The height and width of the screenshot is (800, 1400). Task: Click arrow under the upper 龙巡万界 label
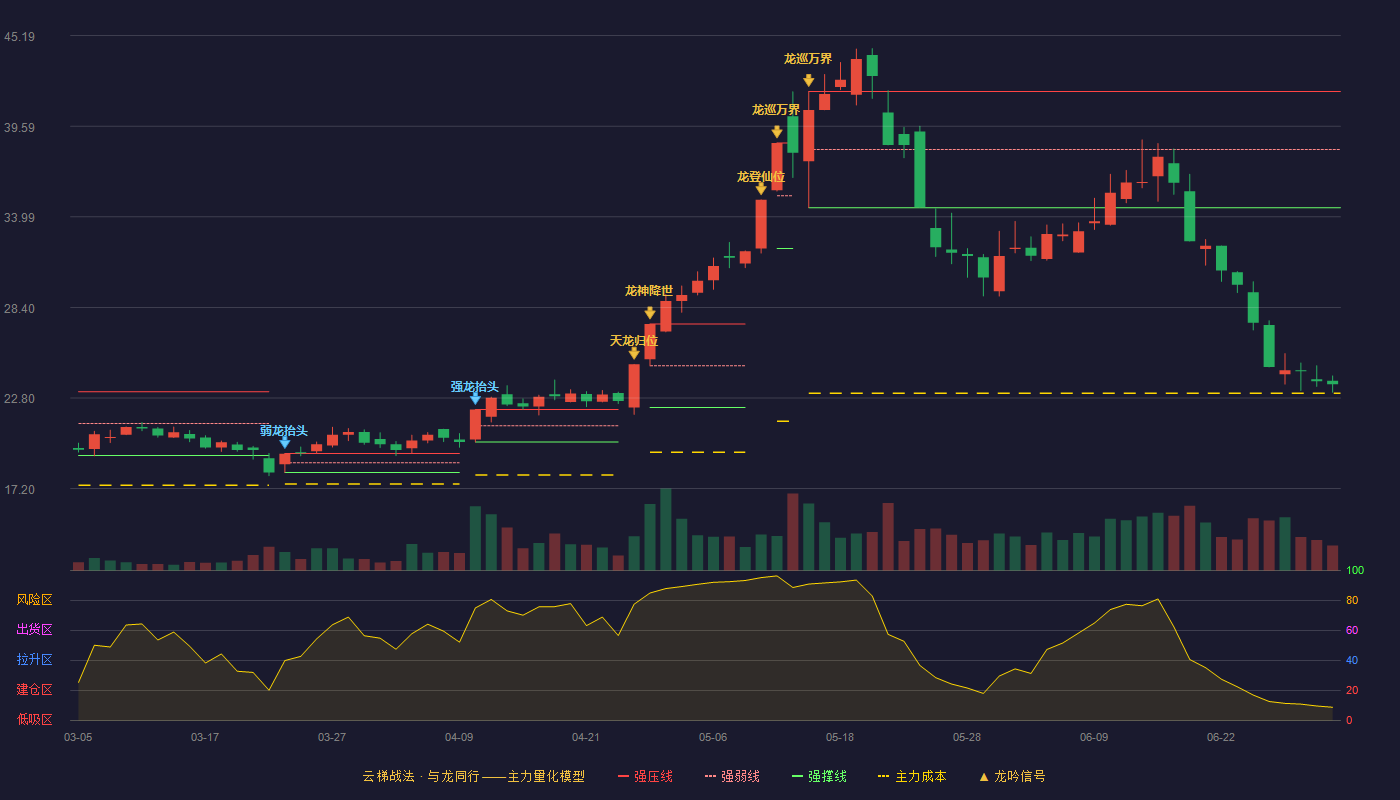(x=809, y=81)
